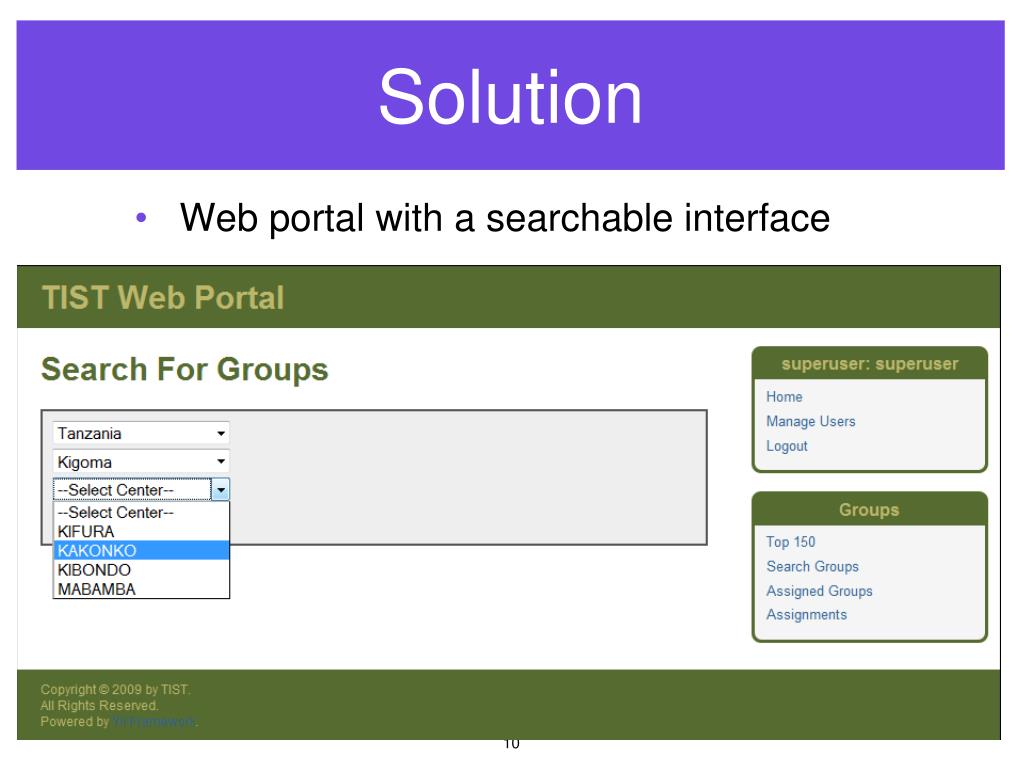Viewport: 1023px width, 767px height.
Task: Select KAKONKO from the center list
Action: 141,550
